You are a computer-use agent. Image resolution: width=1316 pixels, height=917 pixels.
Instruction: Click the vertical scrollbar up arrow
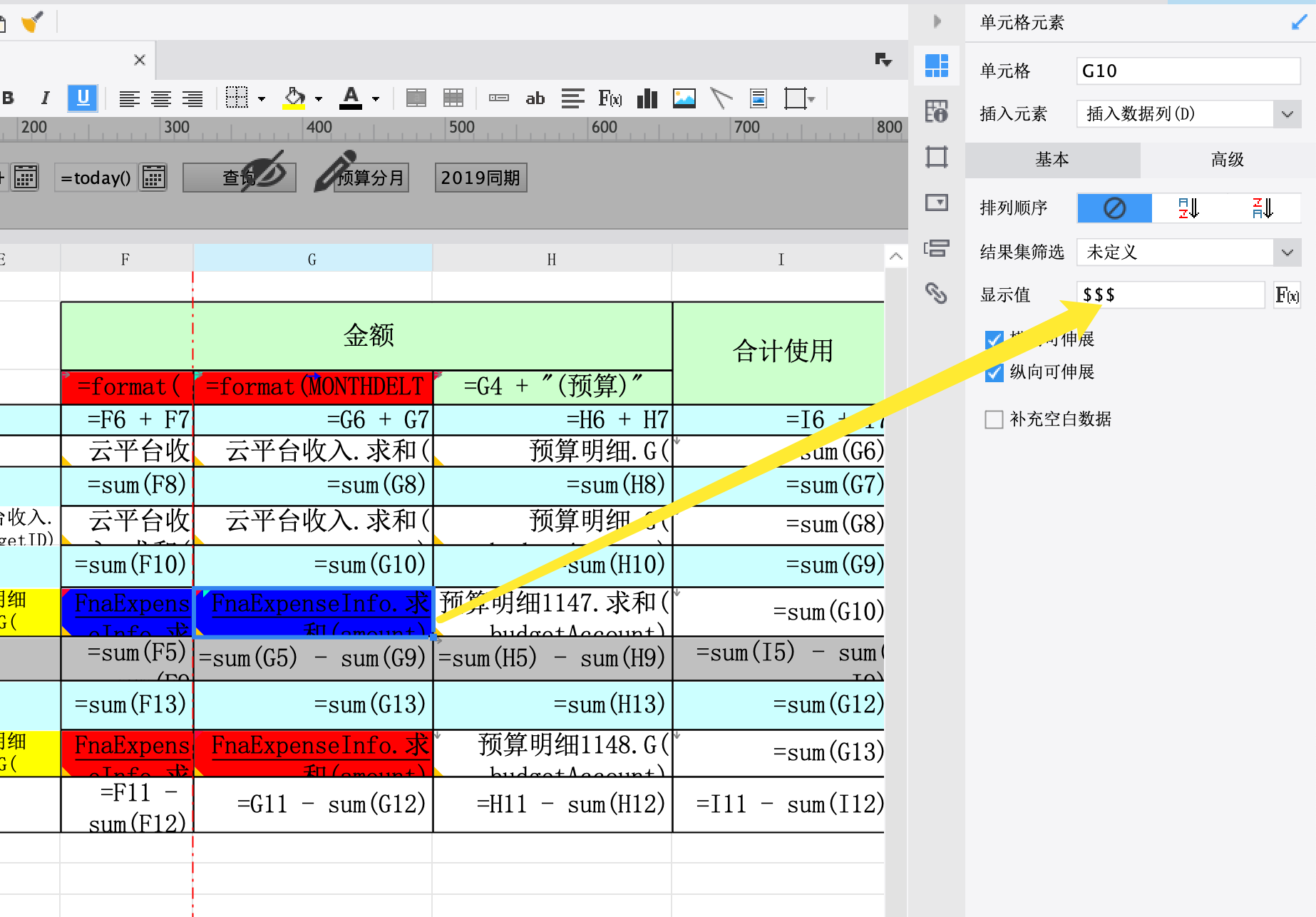click(x=896, y=257)
